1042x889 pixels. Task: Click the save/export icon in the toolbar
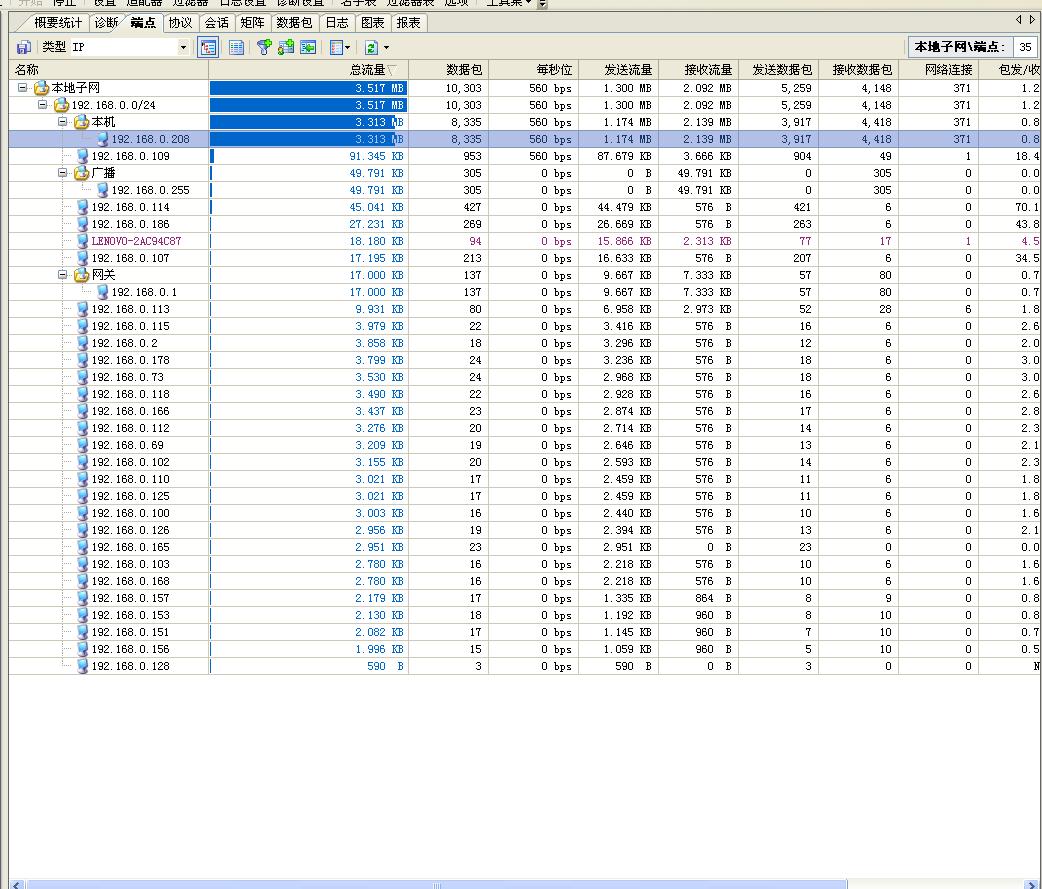point(23,47)
